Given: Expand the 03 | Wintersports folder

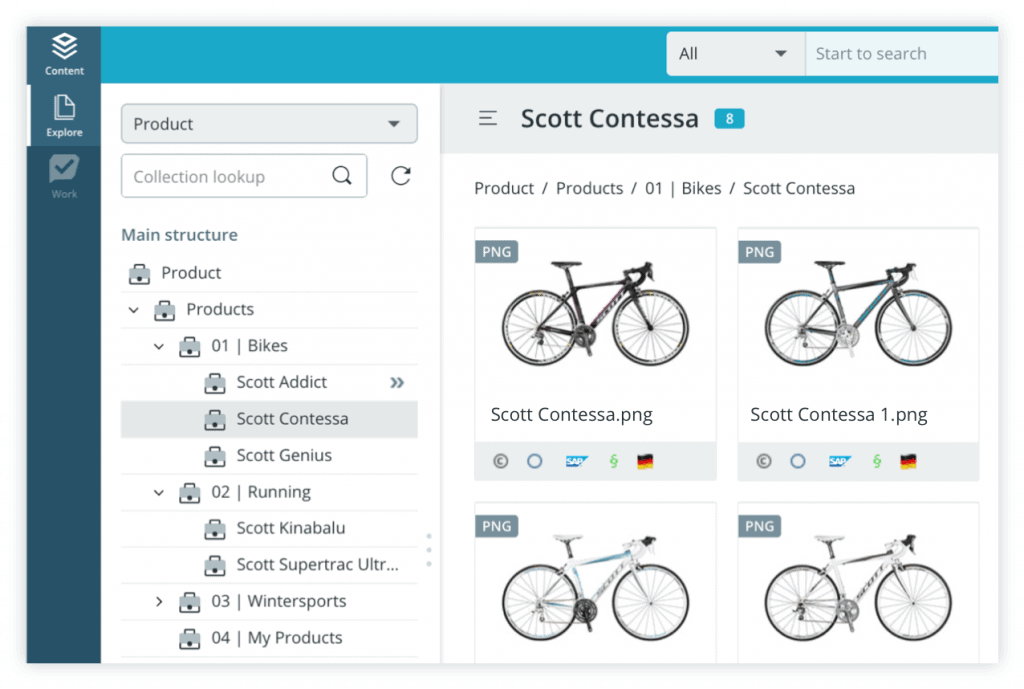Looking at the screenshot, I should point(159,601).
